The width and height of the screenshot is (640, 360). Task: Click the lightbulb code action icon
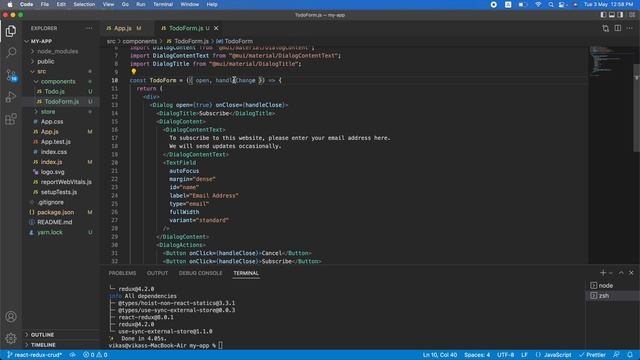(x=133, y=72)
